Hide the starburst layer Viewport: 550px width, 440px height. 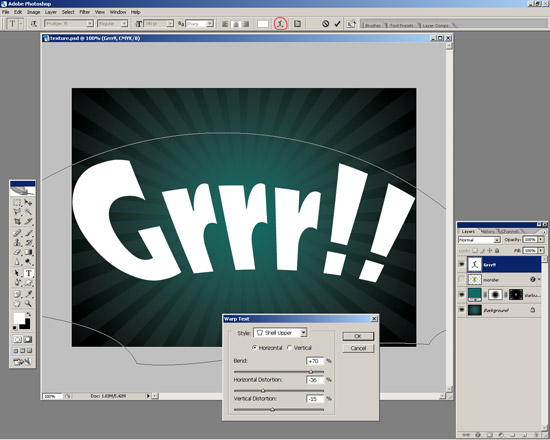coord(462,295)
